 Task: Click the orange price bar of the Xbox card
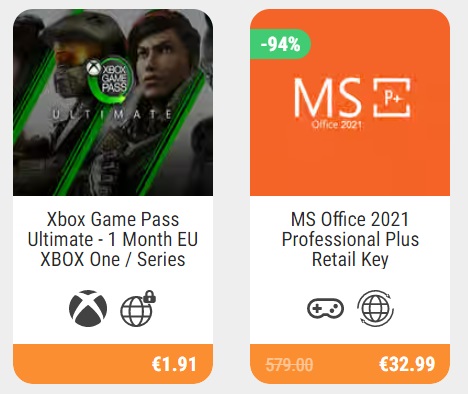pos(113,364)
